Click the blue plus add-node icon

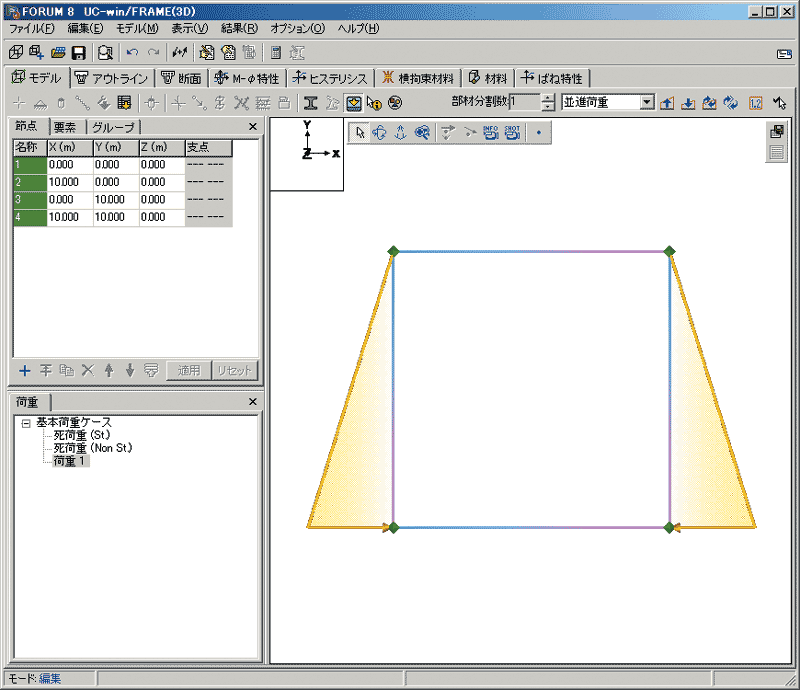point(25,370)
